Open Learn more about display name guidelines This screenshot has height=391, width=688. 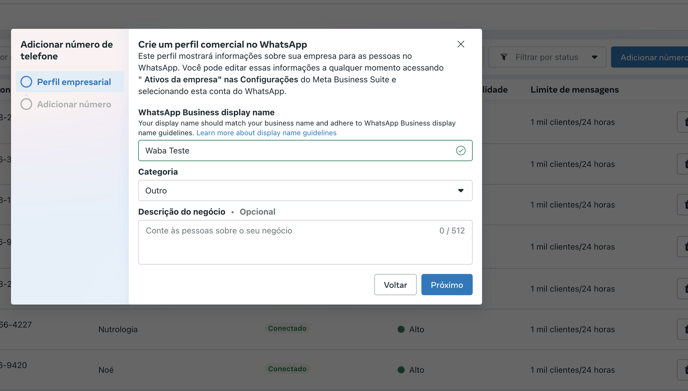[266, 133]
